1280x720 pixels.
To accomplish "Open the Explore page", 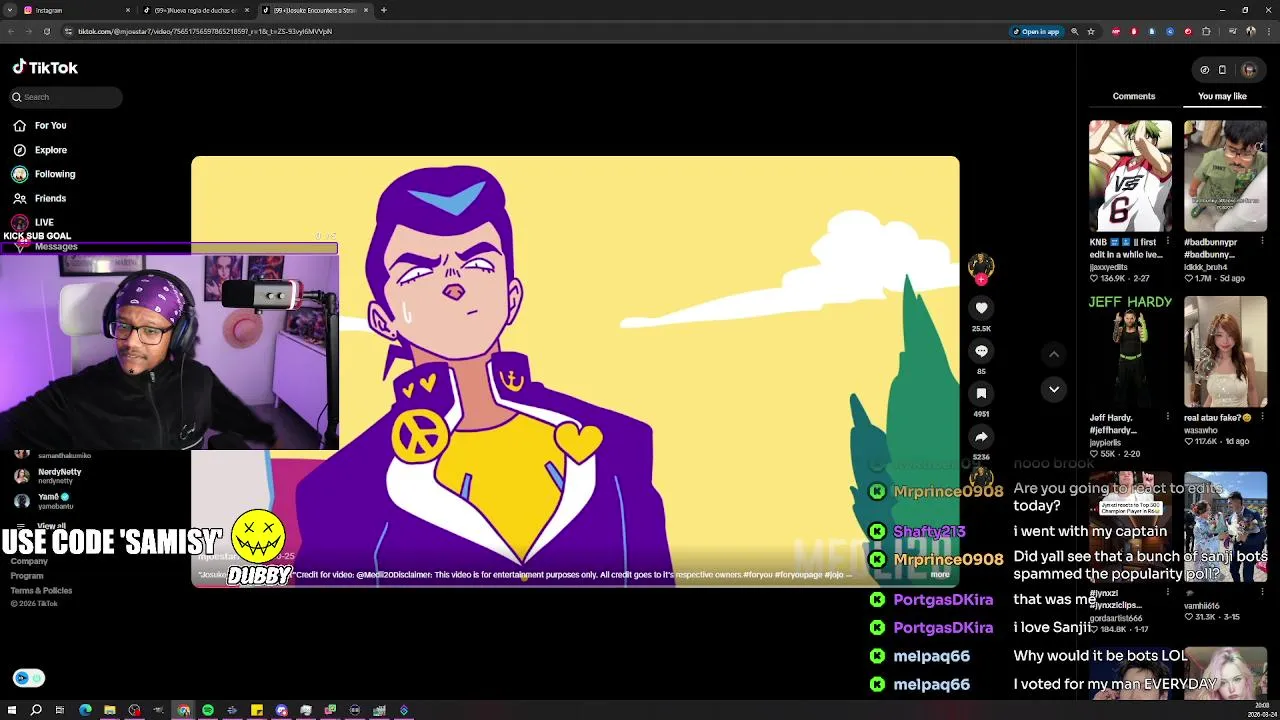I will (40, 150).
